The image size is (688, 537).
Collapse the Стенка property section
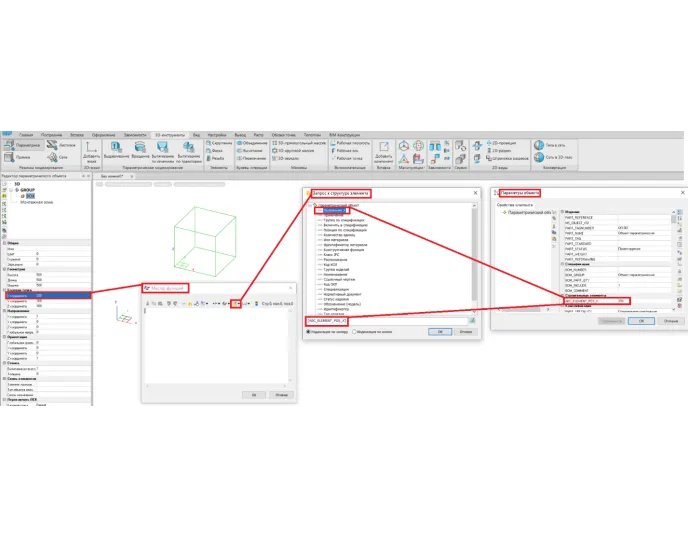pos(4,363)
